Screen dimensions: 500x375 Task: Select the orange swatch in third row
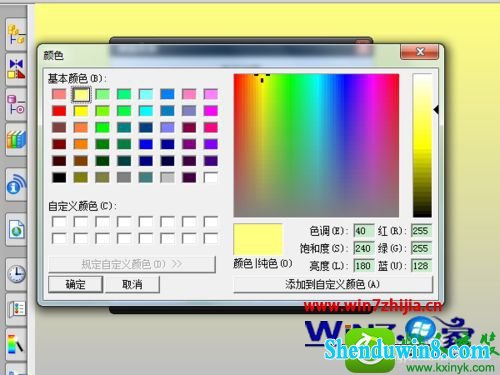[x=81, y=127]
